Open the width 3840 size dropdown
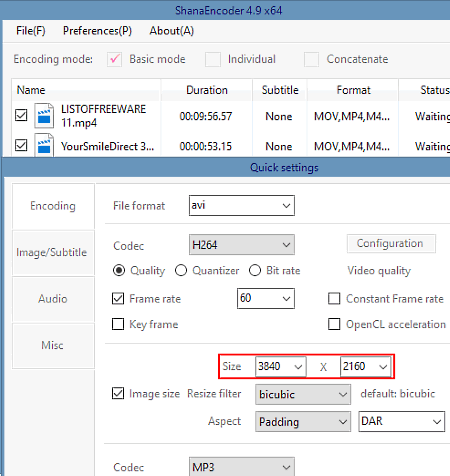This screenshot has width=450, height=476. [280, 367]
